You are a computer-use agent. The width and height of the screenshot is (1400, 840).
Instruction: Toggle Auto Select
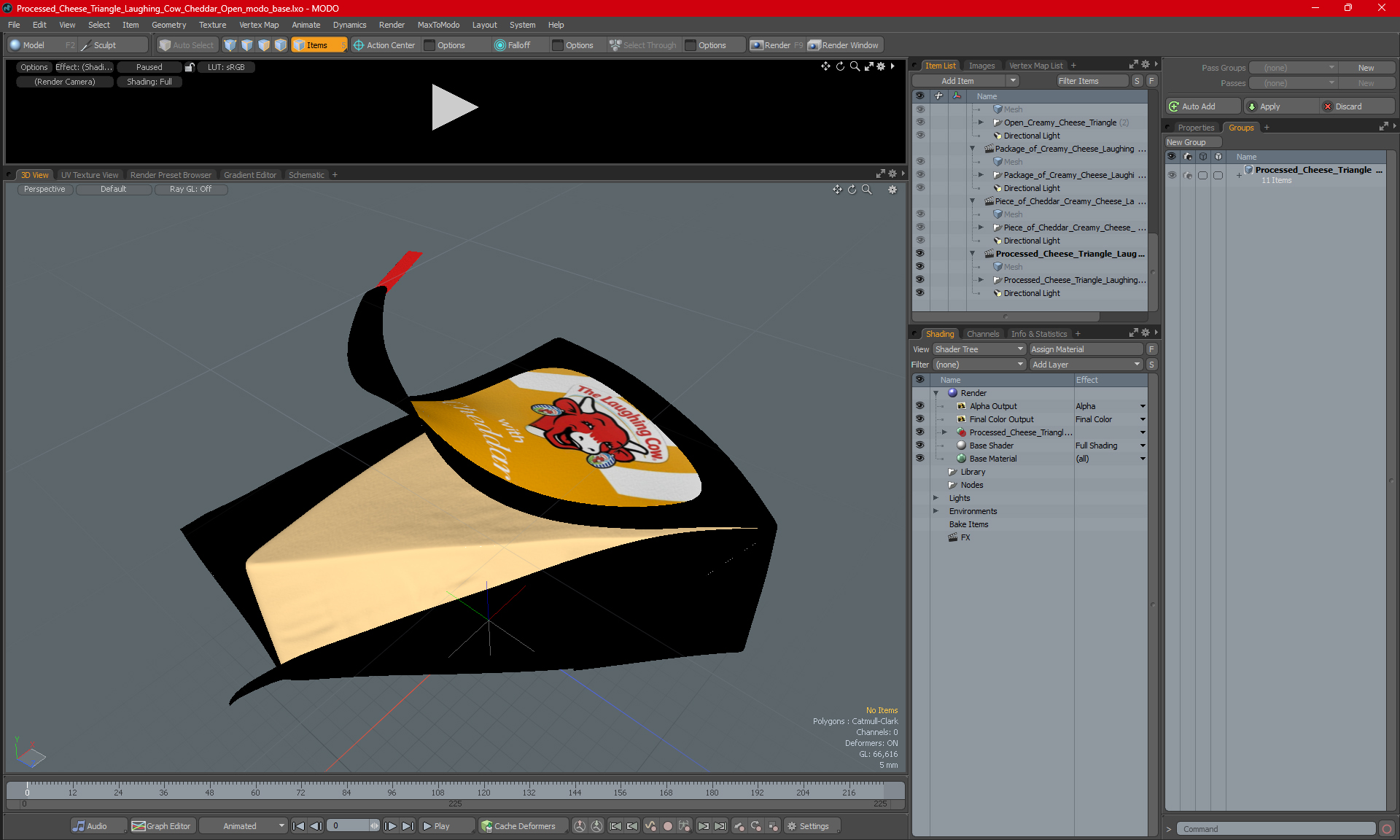pos(187,45)
